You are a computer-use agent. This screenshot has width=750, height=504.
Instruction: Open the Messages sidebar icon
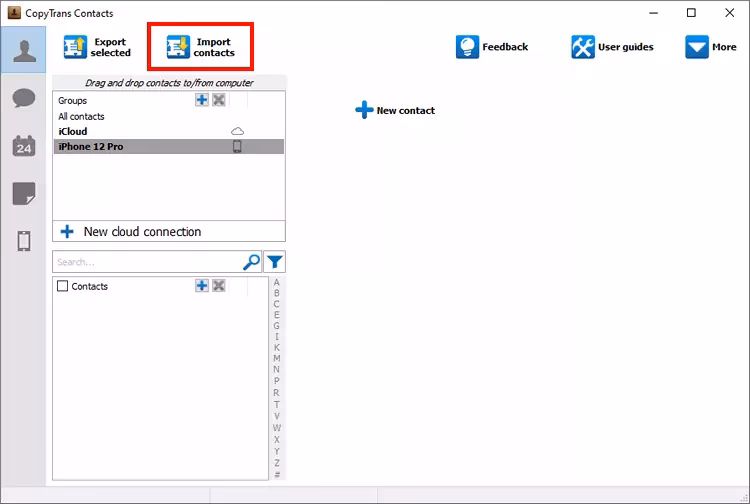click(23, 98)
